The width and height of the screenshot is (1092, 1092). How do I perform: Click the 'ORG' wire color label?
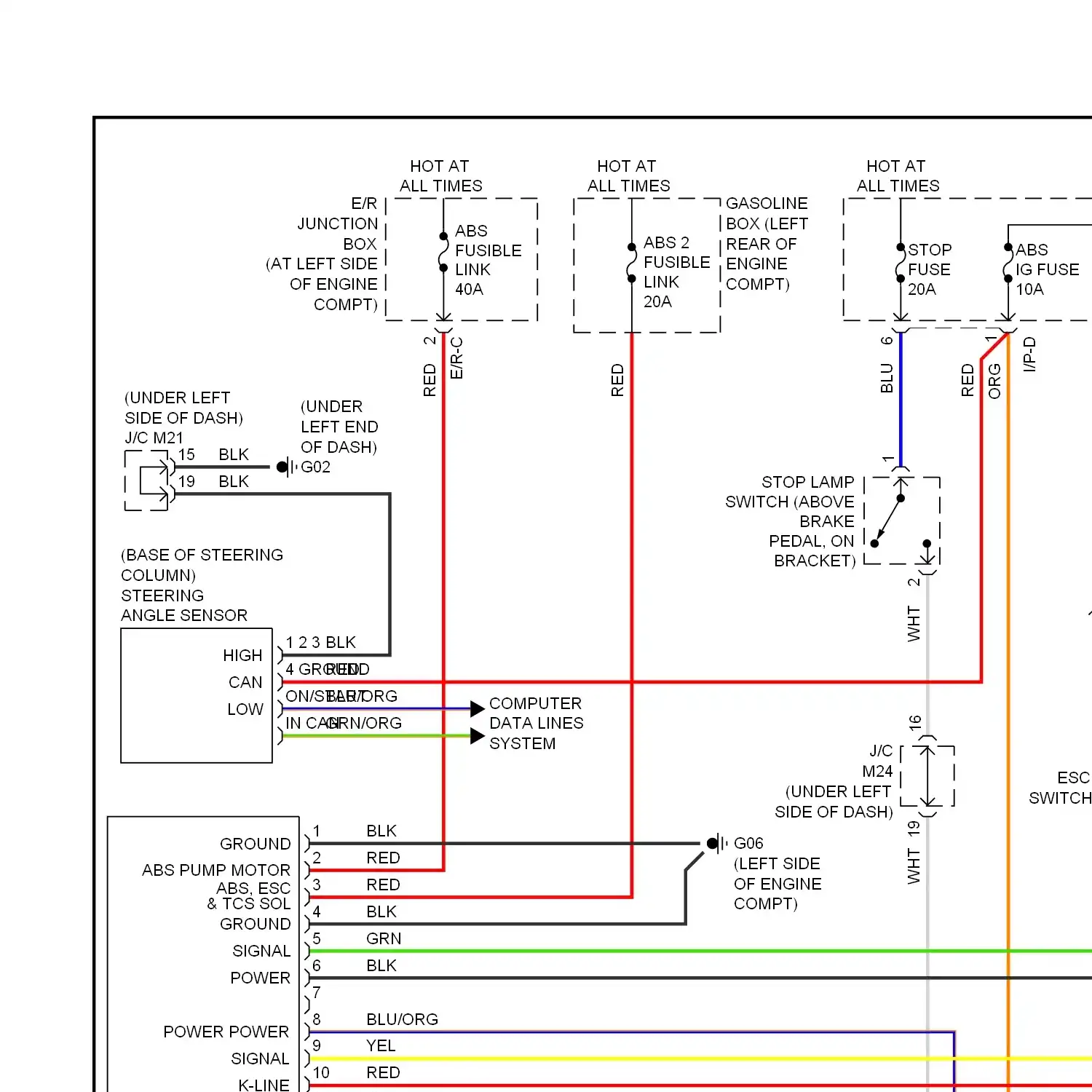click(994, 381)
